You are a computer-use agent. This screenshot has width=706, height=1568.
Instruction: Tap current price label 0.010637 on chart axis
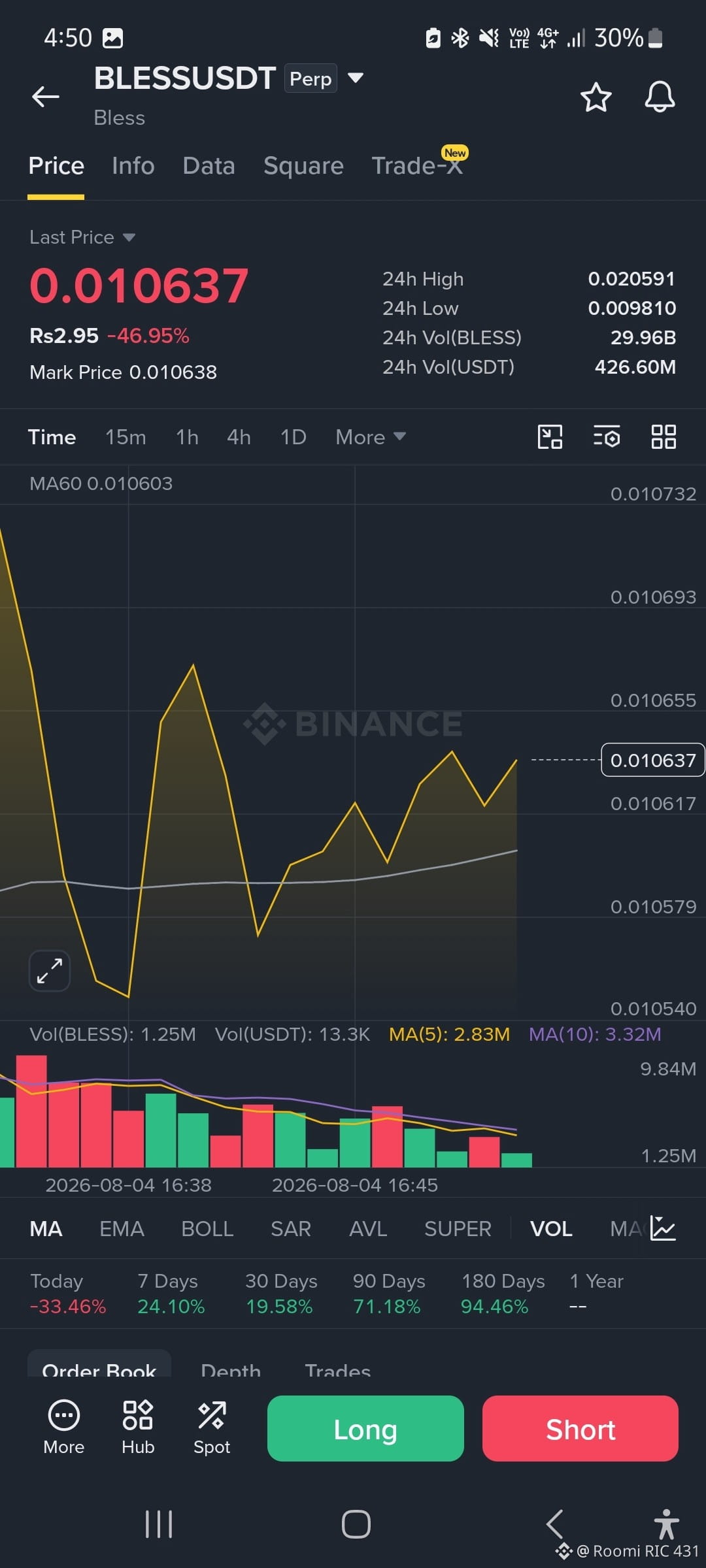[x=653, y=760]
